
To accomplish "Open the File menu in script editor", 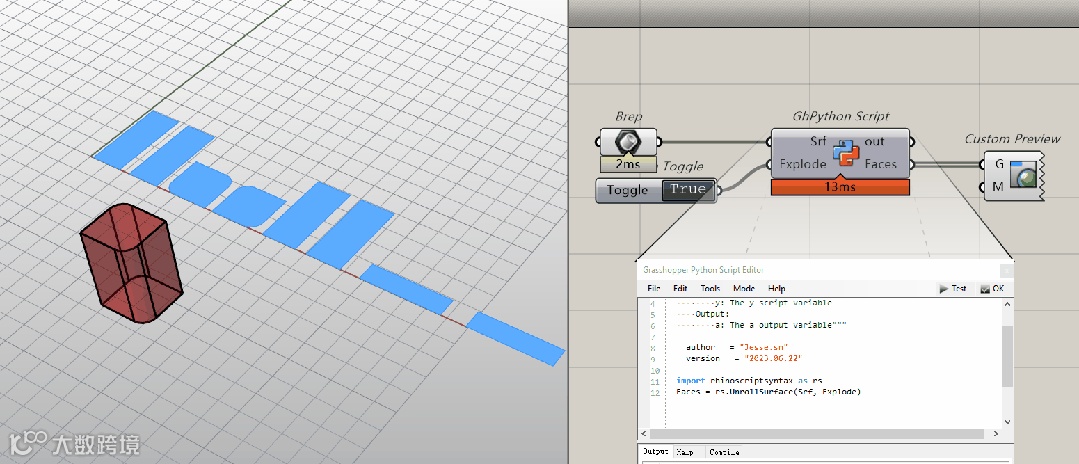I will [x=653, y=288].
